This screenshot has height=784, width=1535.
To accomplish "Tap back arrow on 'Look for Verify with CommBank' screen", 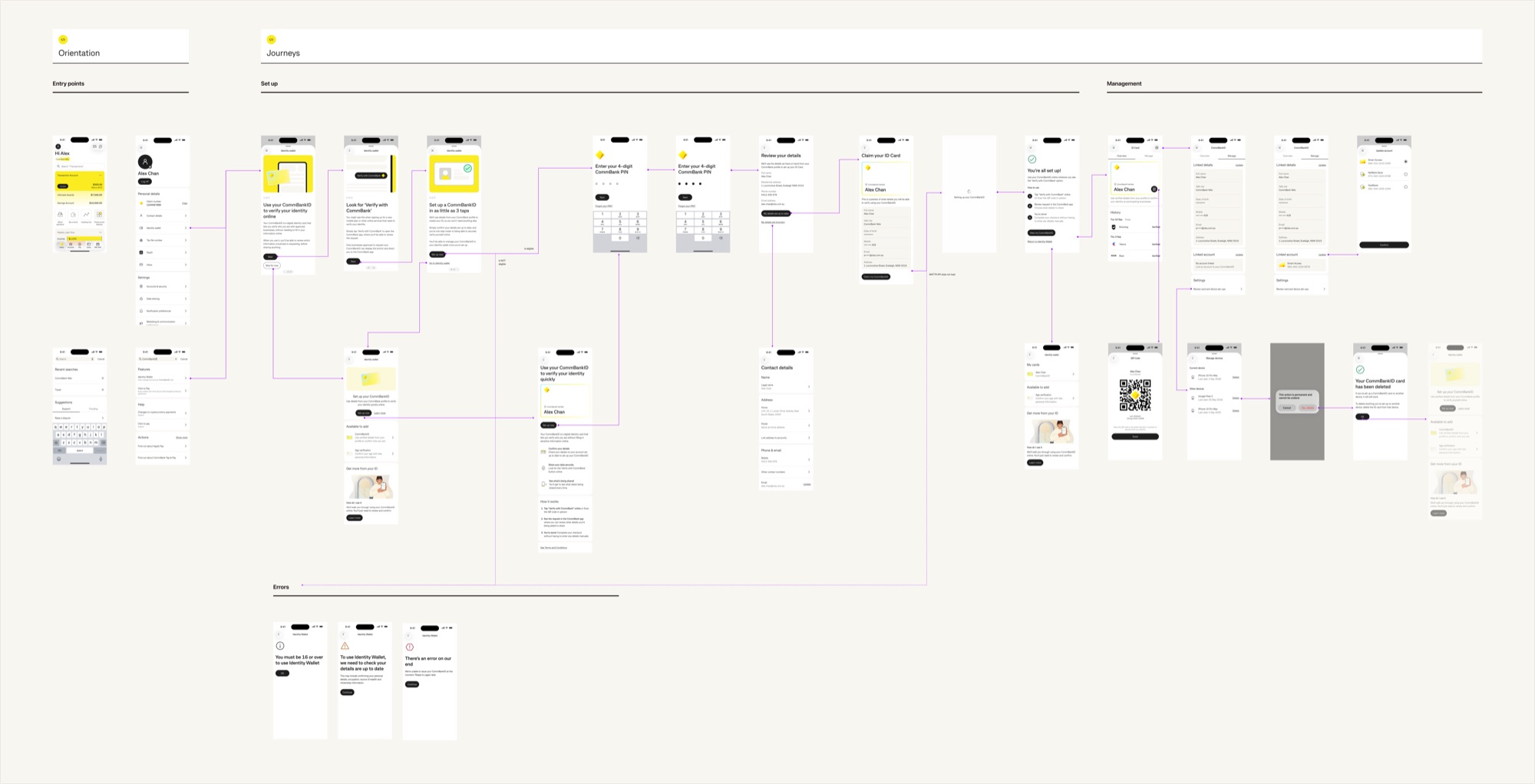I will [349, 150].
